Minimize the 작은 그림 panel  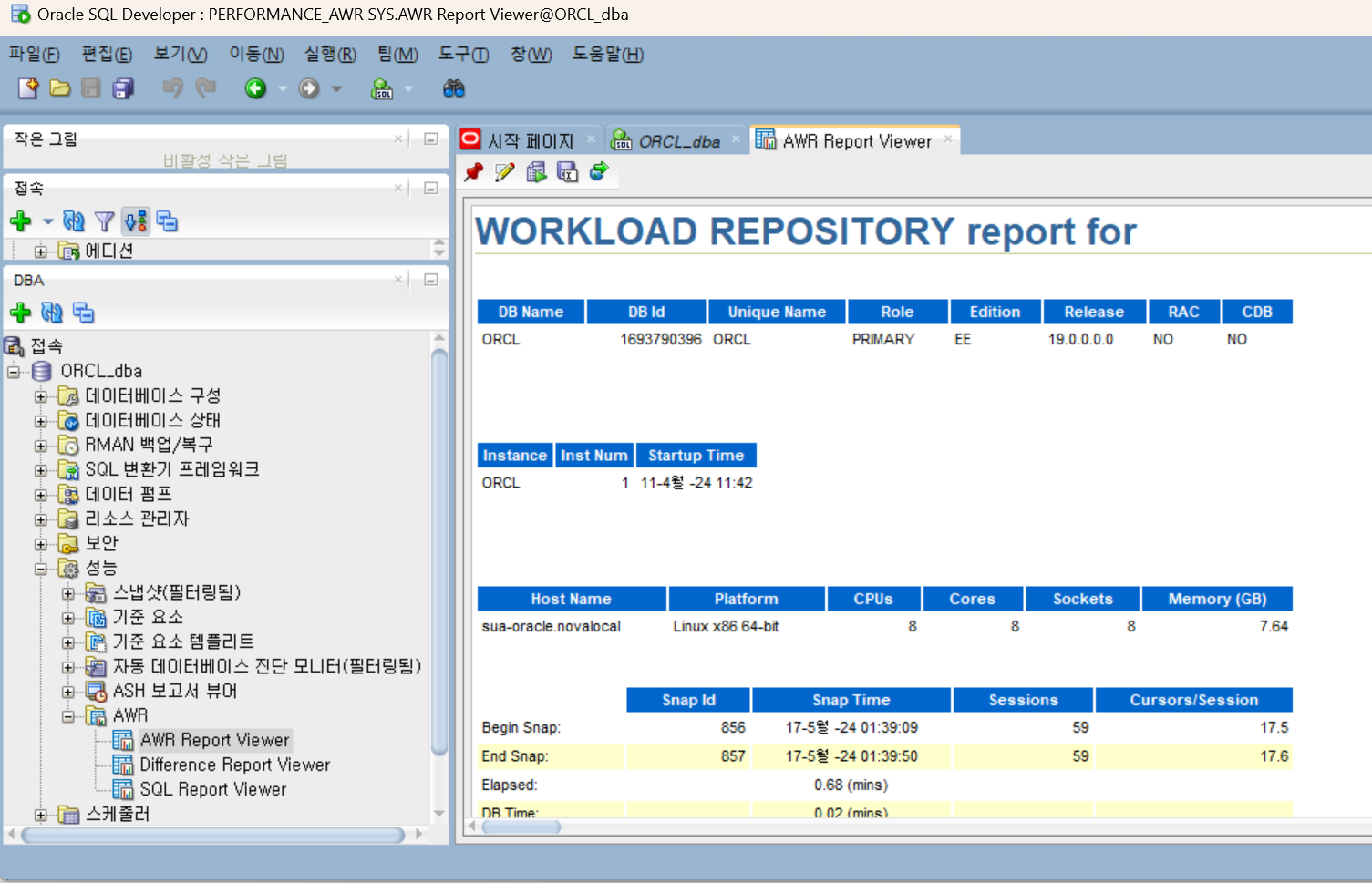431,139
